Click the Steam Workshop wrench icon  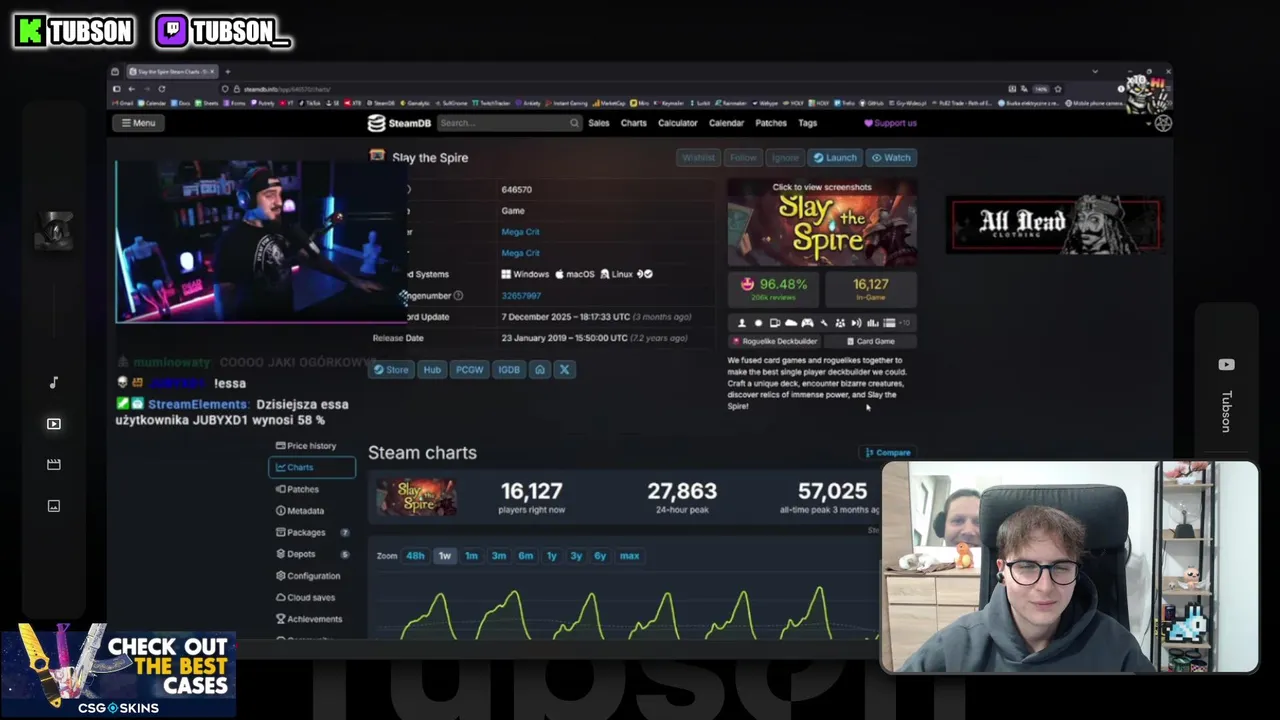(x=824, y=323)
